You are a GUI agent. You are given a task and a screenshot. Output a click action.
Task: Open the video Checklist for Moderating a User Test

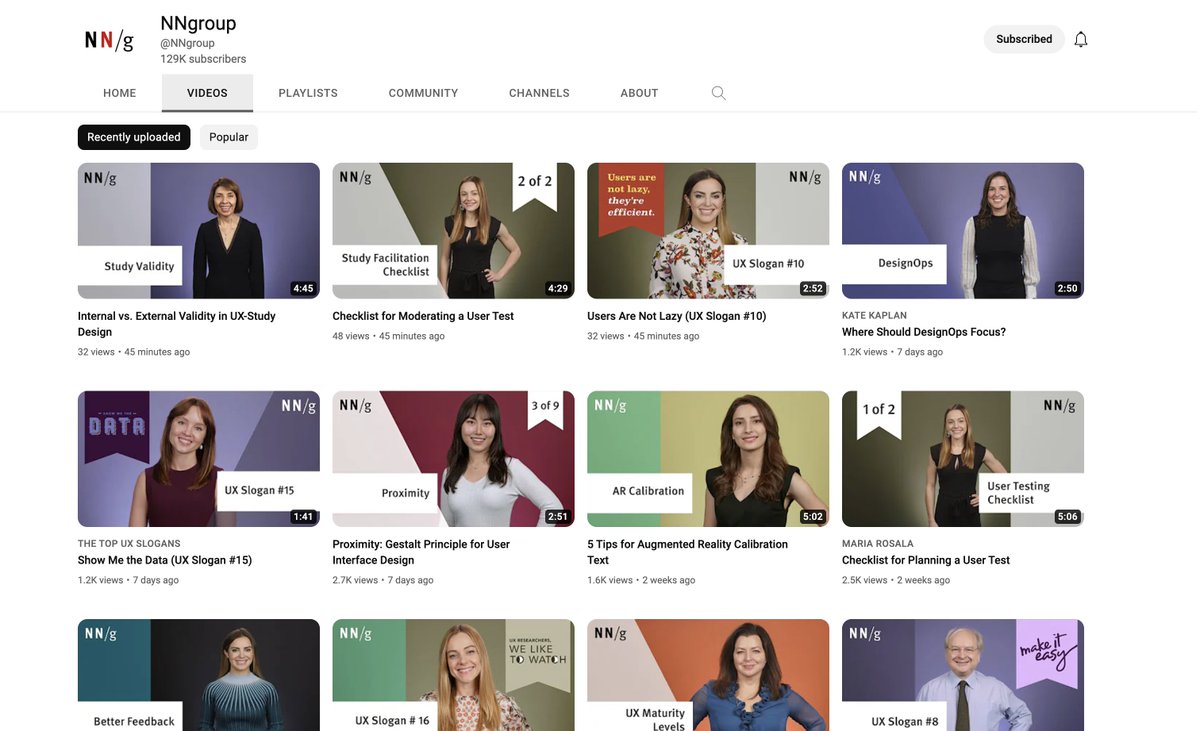click(x=423, y=314)
